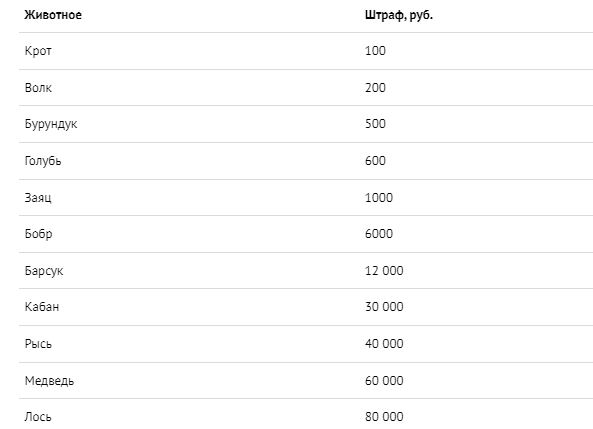Select the Бурундук animal cell
Image resolution: width=593 pixels, height=429 pixels.
tap(51, 124)
